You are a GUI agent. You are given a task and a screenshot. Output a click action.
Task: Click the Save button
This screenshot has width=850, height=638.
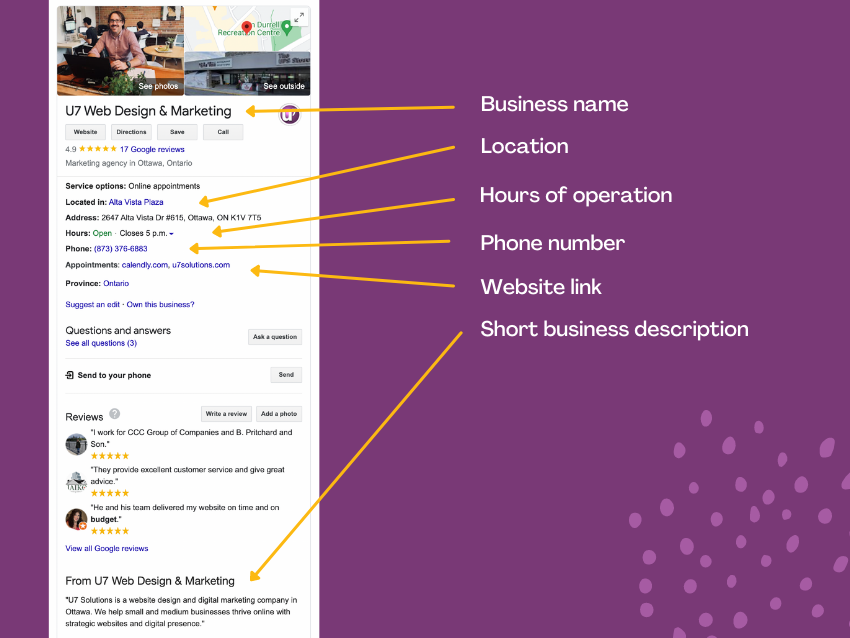[177, 132]
